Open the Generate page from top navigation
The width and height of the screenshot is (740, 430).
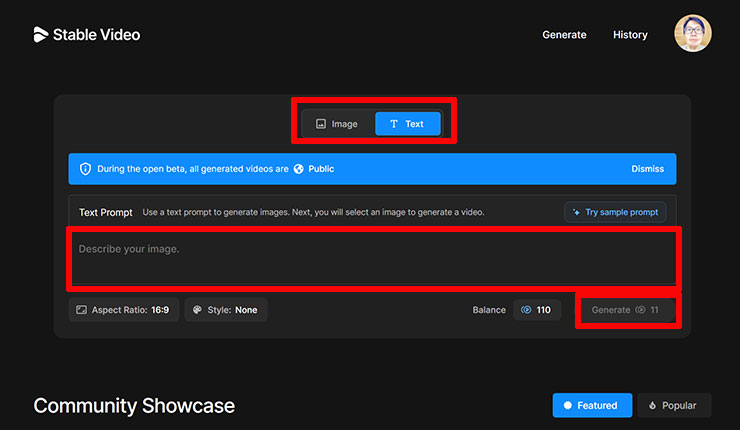(564, 35)
